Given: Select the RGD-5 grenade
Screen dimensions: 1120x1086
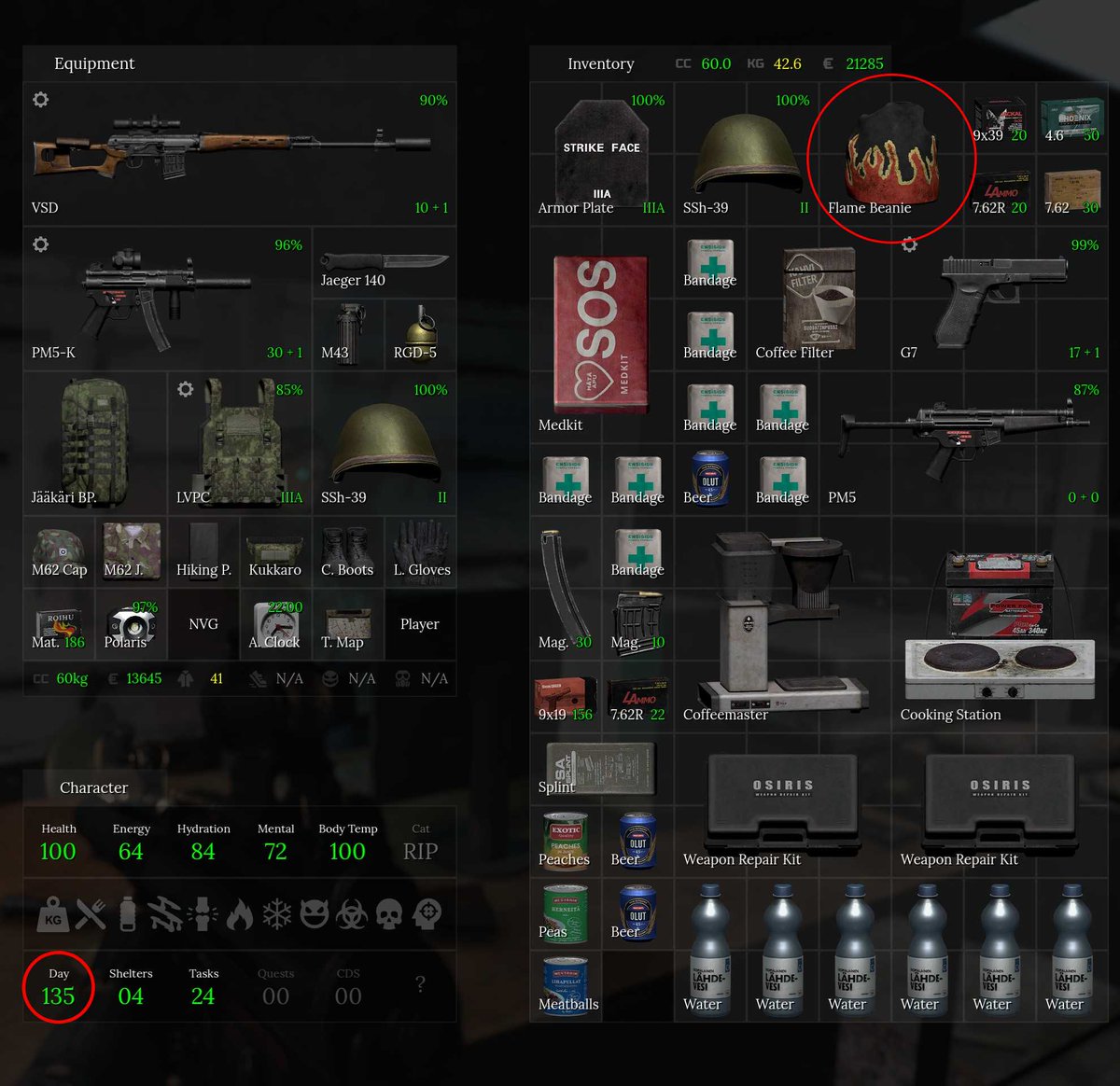Looking at the screenshot, I should [x=420, y=334].
